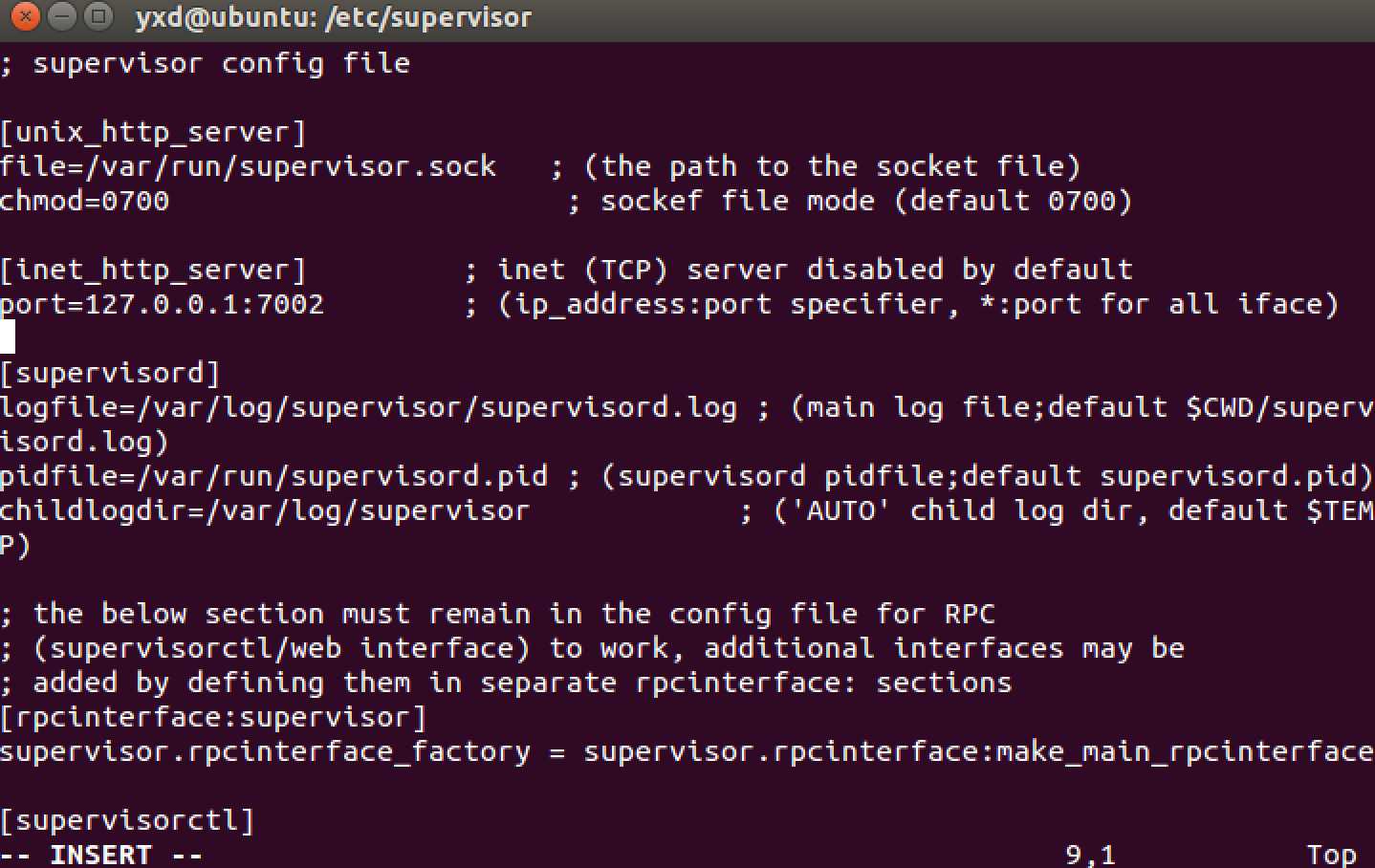Place cursor on '[unix_http_server]' section header
Screen dimensions: 1375x868
coord(153,132)
